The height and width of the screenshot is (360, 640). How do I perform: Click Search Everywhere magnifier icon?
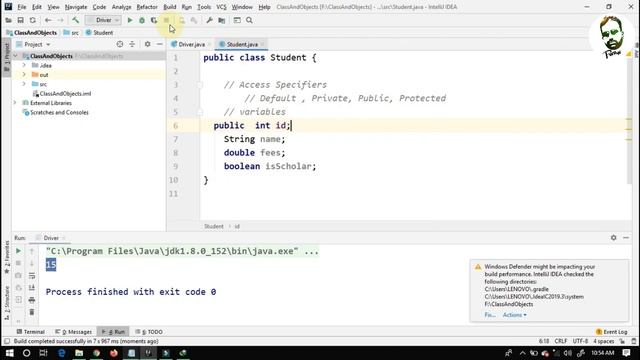tap(249, 20)
